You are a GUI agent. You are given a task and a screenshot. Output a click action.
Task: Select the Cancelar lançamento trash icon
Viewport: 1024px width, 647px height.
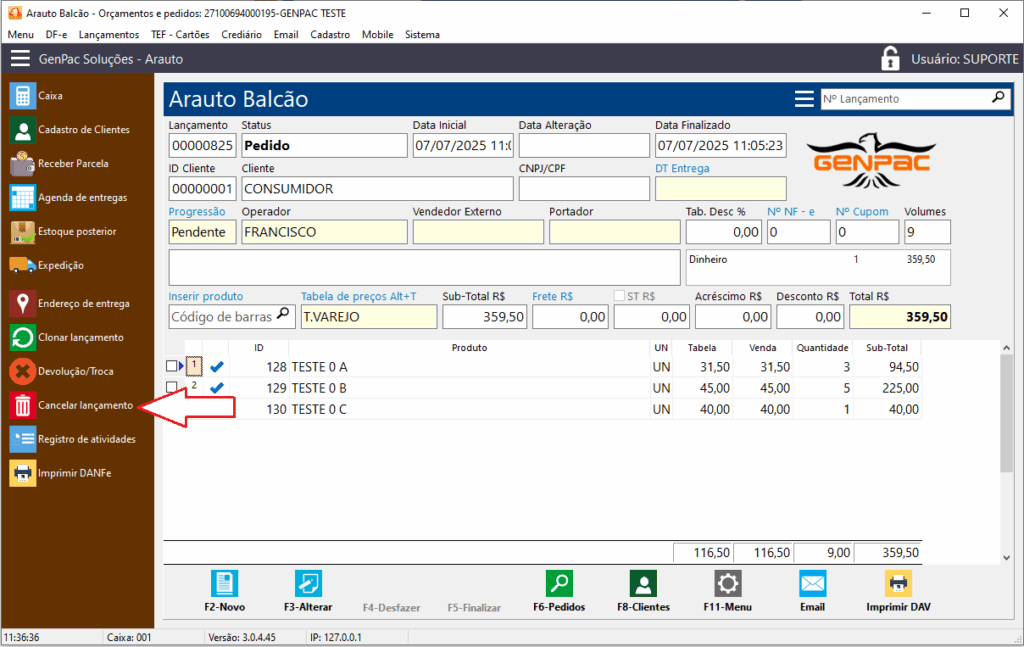pyautogui.click(x=22, y=406)
